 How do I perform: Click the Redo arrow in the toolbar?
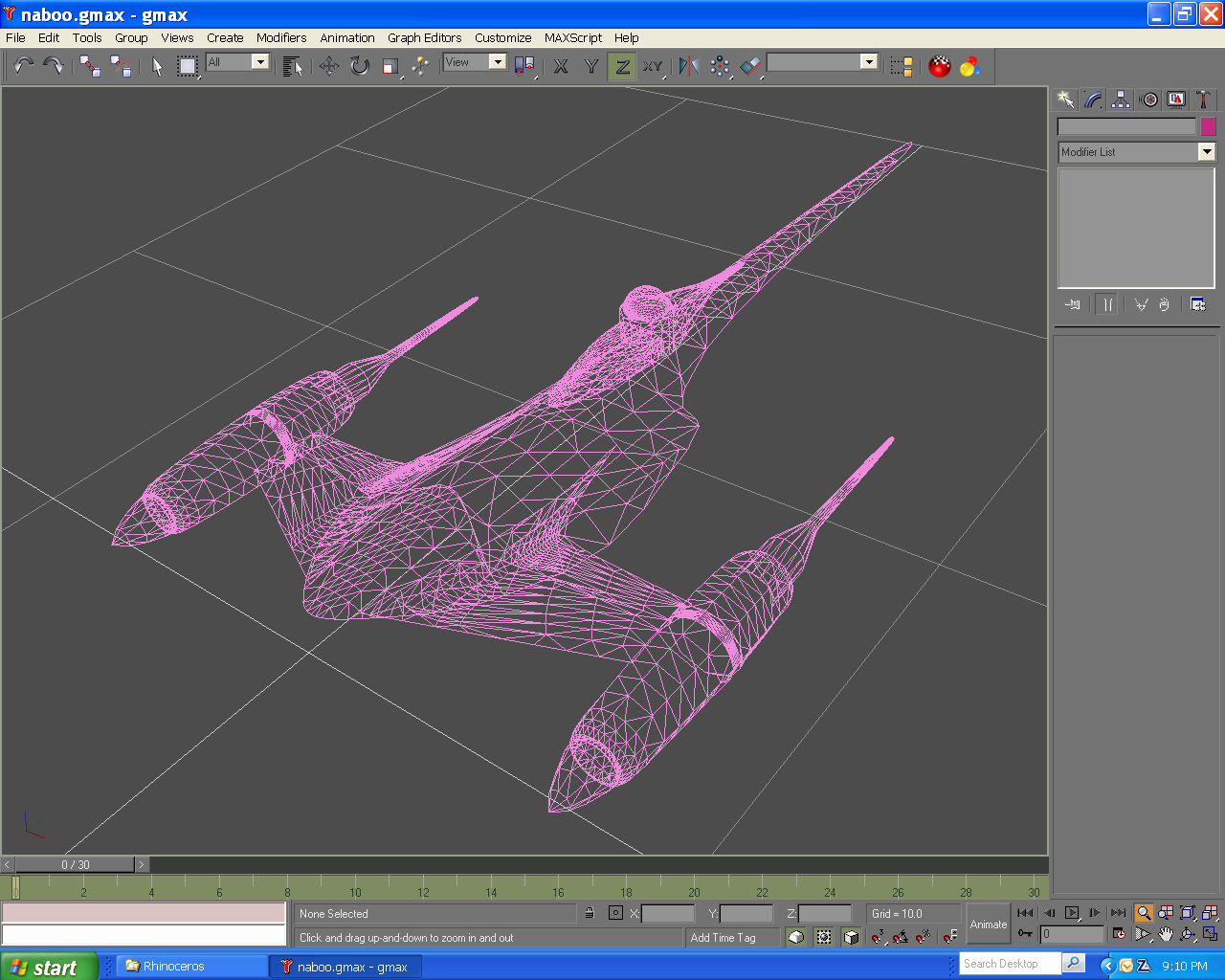54,65
